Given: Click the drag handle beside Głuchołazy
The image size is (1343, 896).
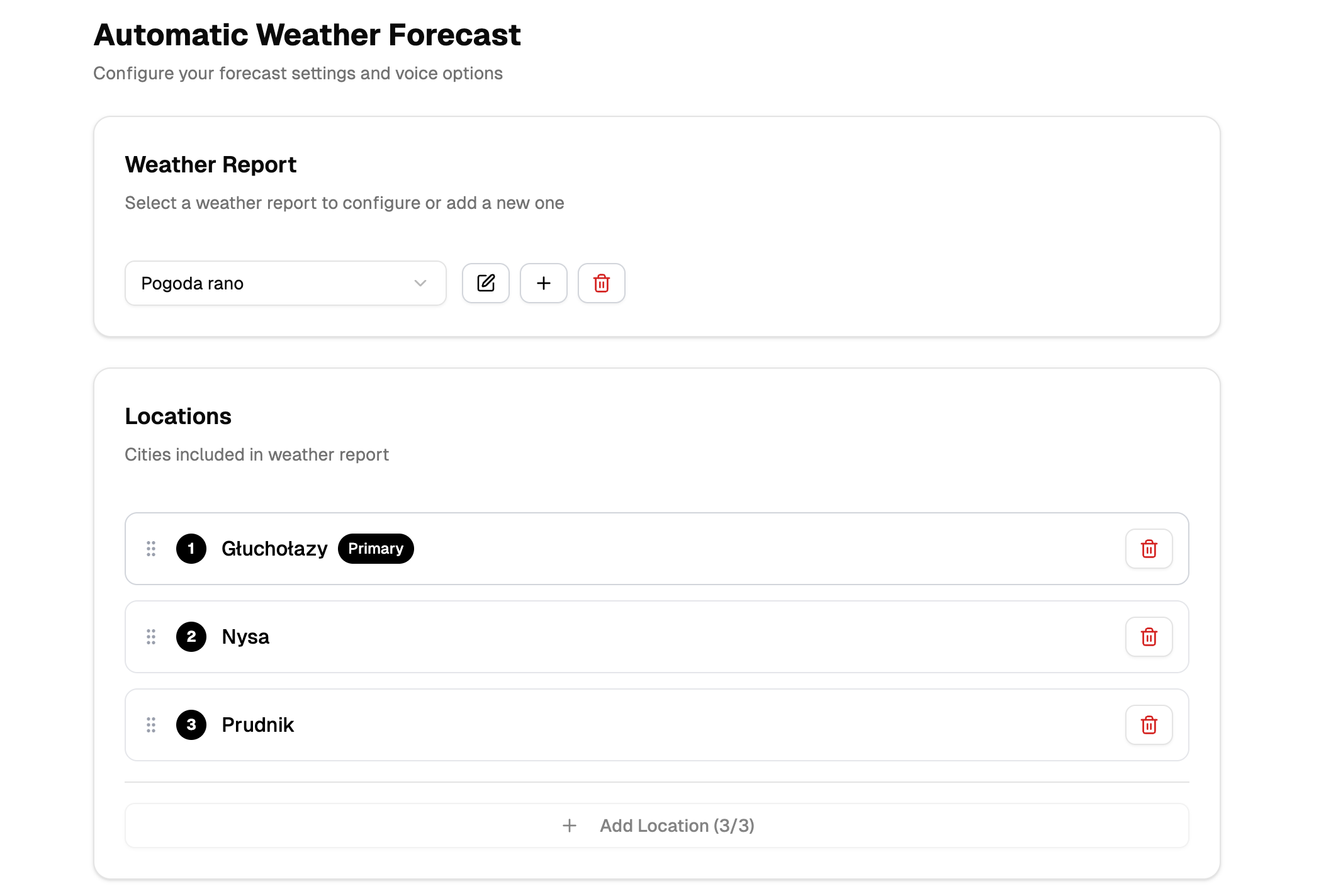Looking at the screenshot, I should pyautogui.click(x=150, y=549).
